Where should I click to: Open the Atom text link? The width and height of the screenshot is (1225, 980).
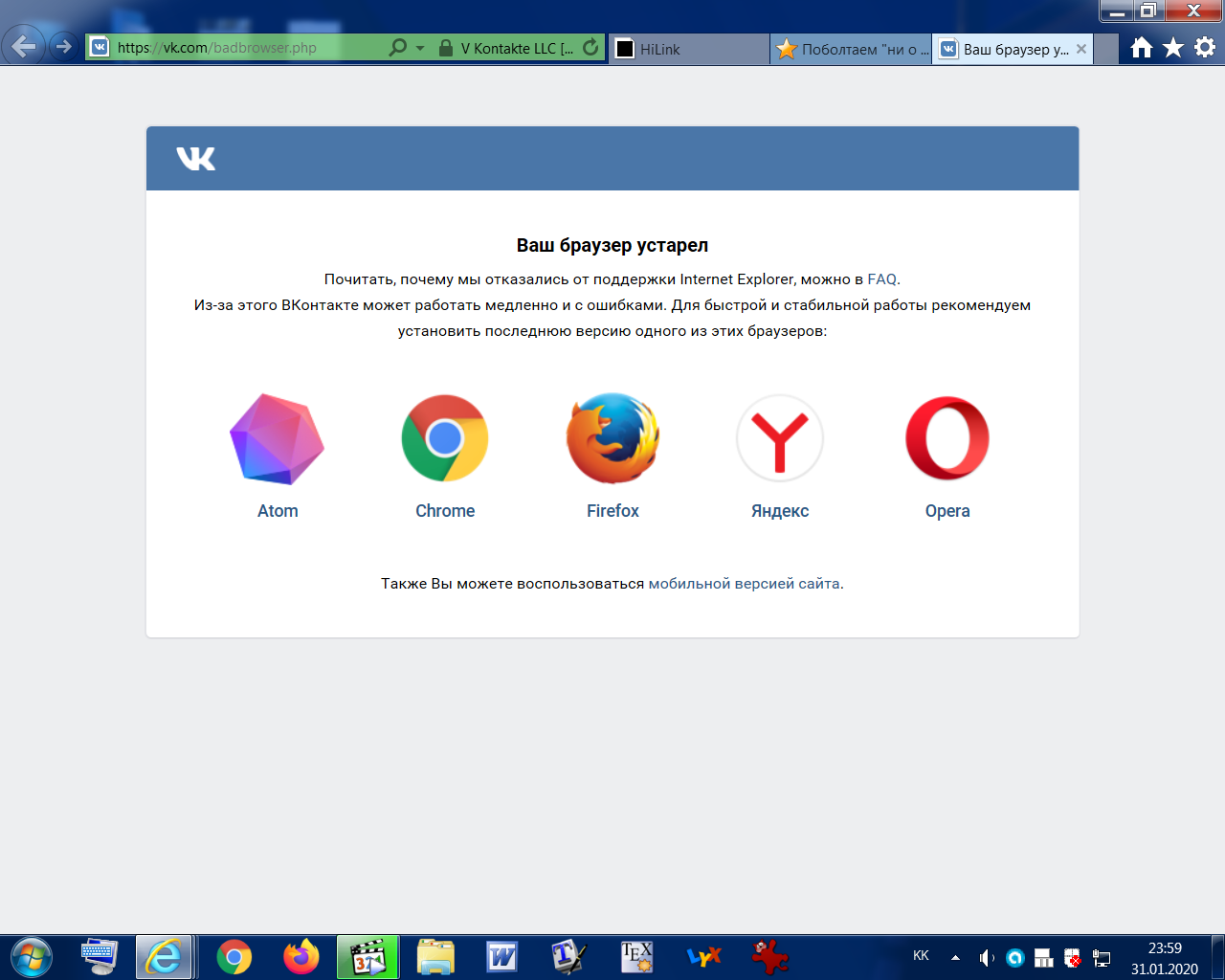(278, 511)
